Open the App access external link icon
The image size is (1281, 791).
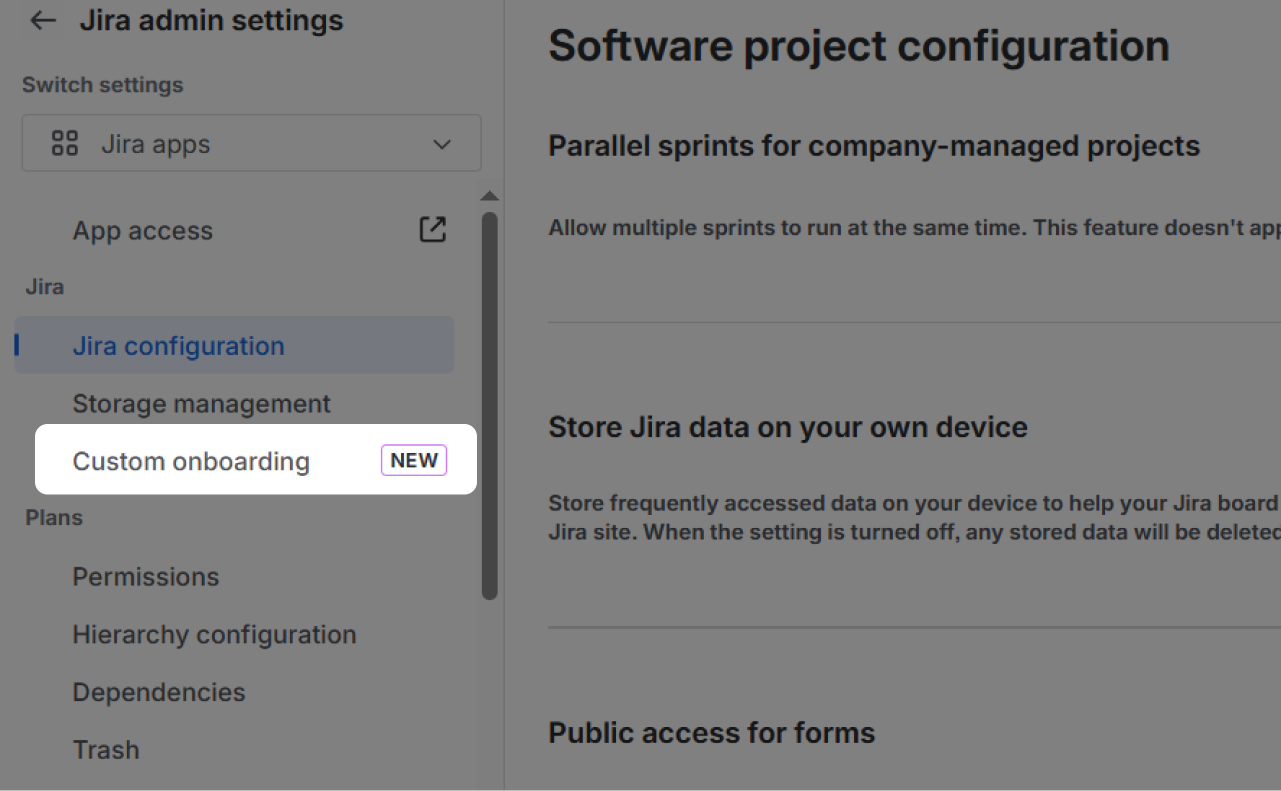coord(432,230)
